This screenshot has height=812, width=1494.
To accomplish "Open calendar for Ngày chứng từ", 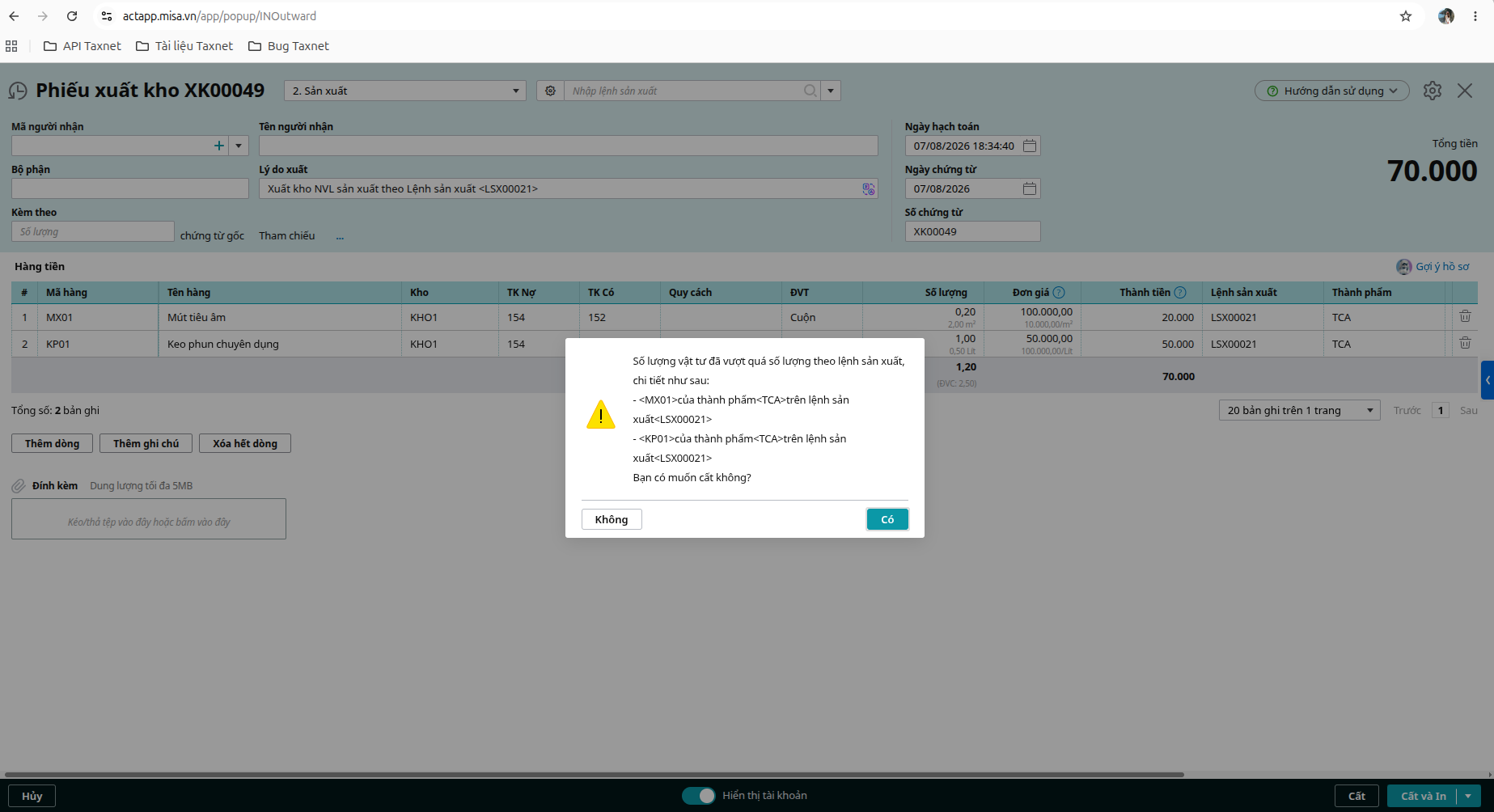I will [x=1030, y=188].
